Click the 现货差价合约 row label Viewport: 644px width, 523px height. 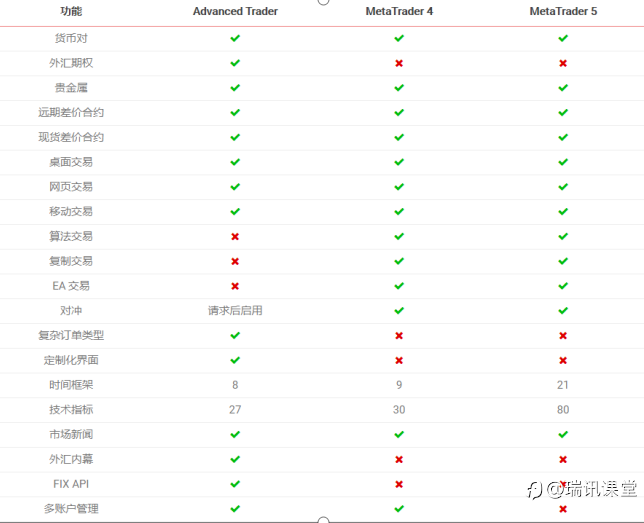click(x=71, y=137)
